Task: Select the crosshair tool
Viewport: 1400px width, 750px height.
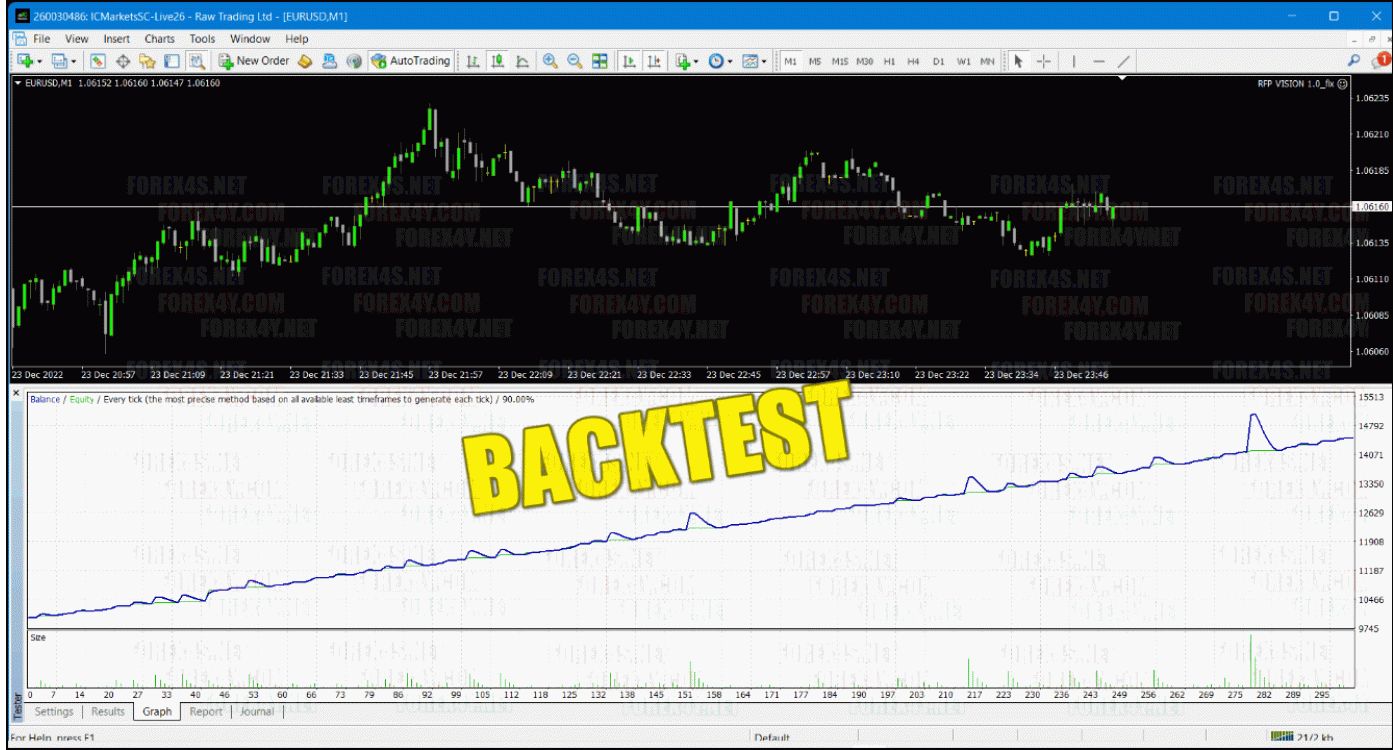Action: coord(1043,61)
